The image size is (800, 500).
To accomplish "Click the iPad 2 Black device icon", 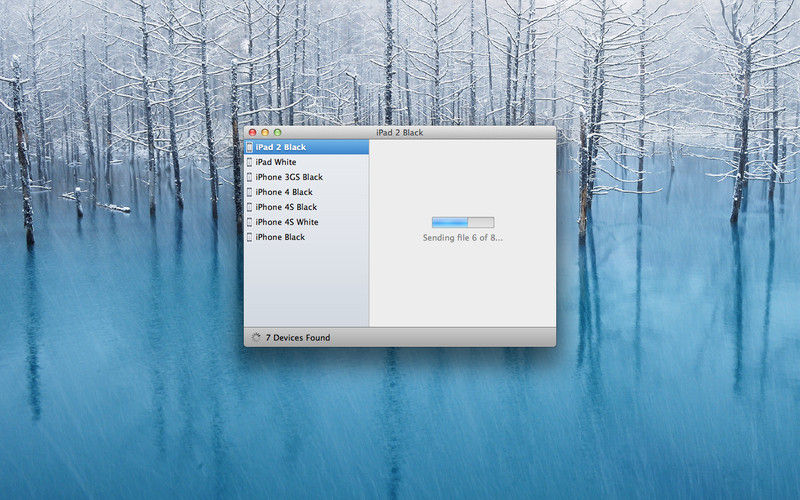I will [249, 147].
